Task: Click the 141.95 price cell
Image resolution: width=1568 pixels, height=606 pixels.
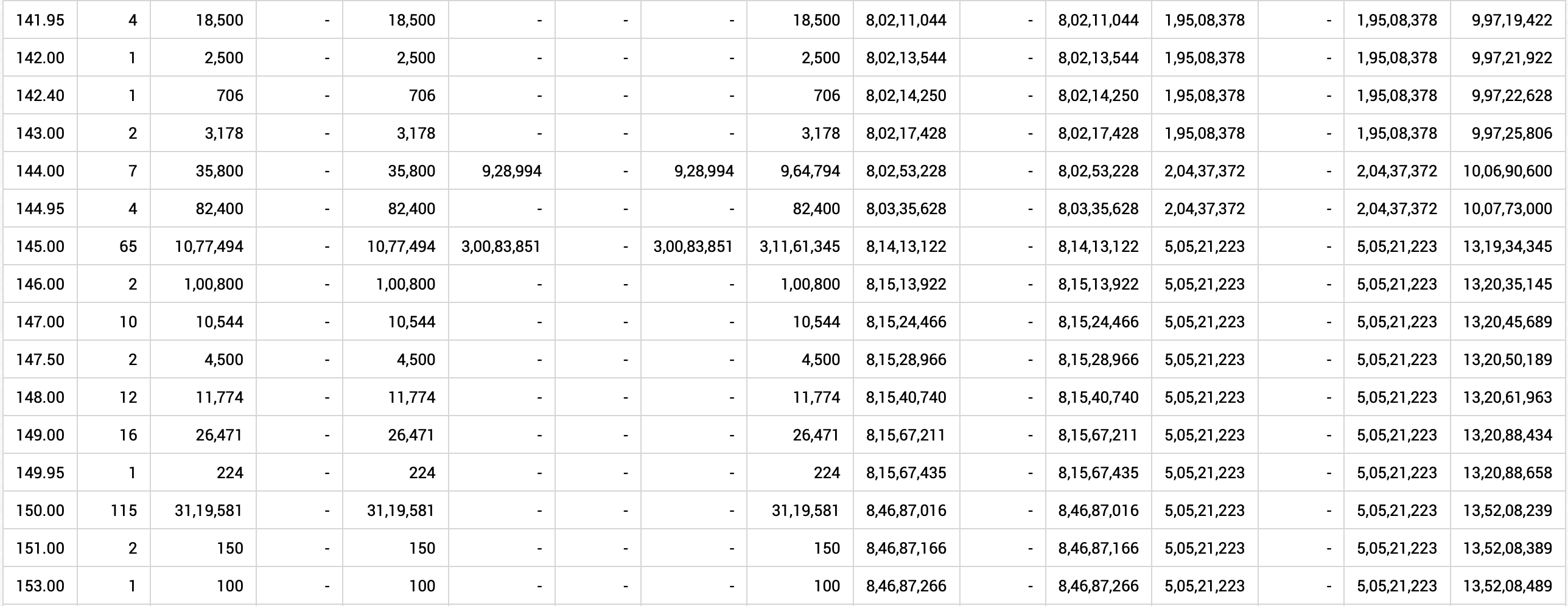Action: (x=40, y=20)
